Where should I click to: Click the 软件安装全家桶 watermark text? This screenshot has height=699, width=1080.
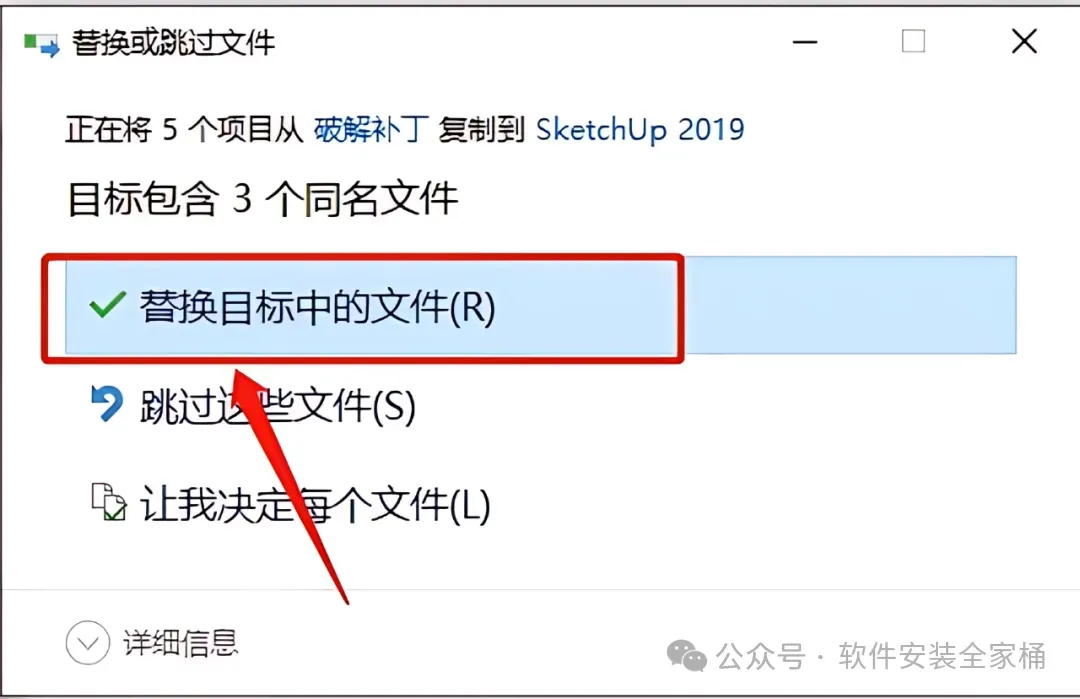click(942, 656)
